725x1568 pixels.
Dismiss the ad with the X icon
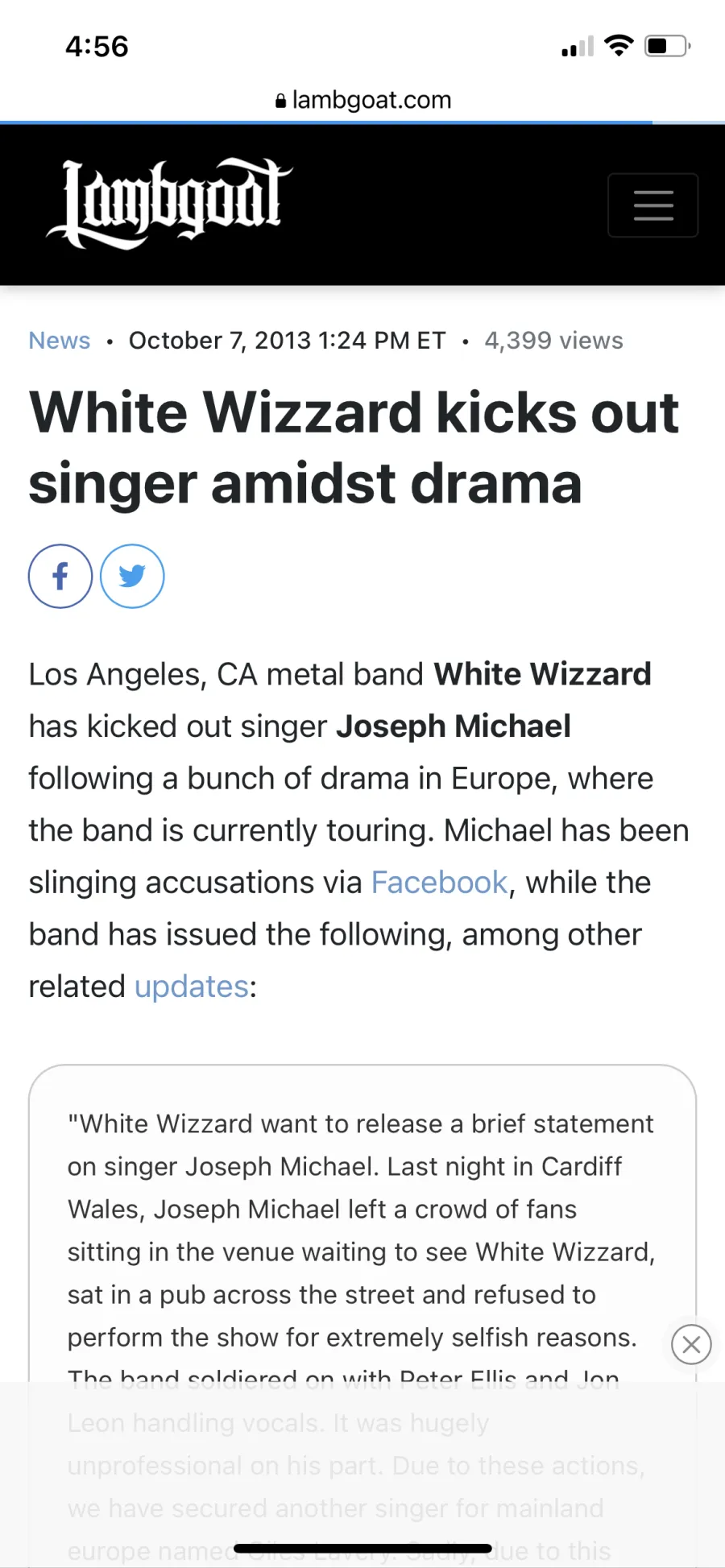coord(691,1344)
